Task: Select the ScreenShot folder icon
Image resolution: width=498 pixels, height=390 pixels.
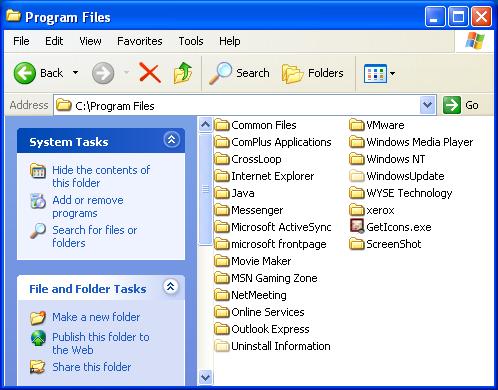Action: tap(357, 244)
